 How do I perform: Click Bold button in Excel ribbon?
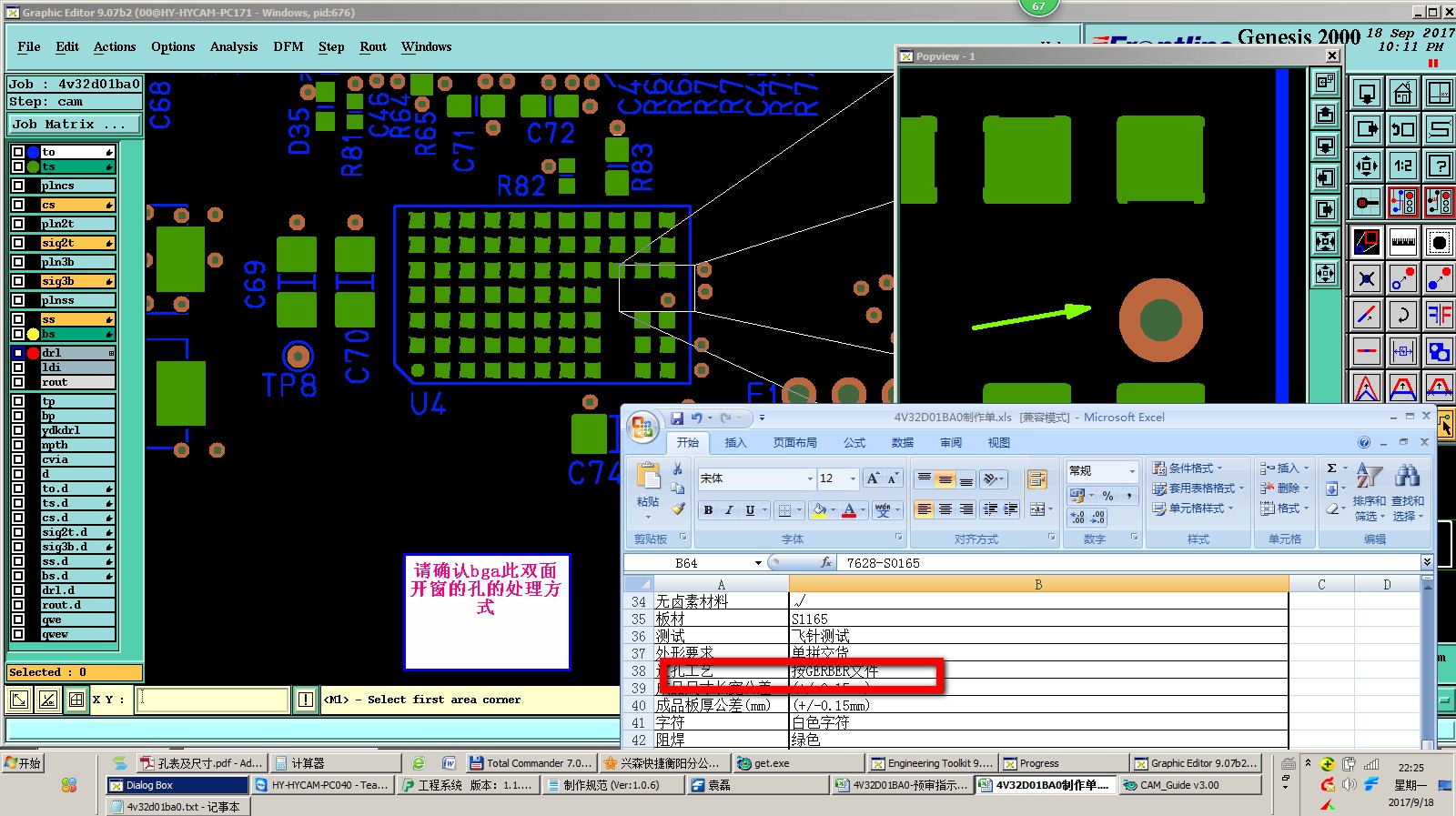click(x=708, y=510)
